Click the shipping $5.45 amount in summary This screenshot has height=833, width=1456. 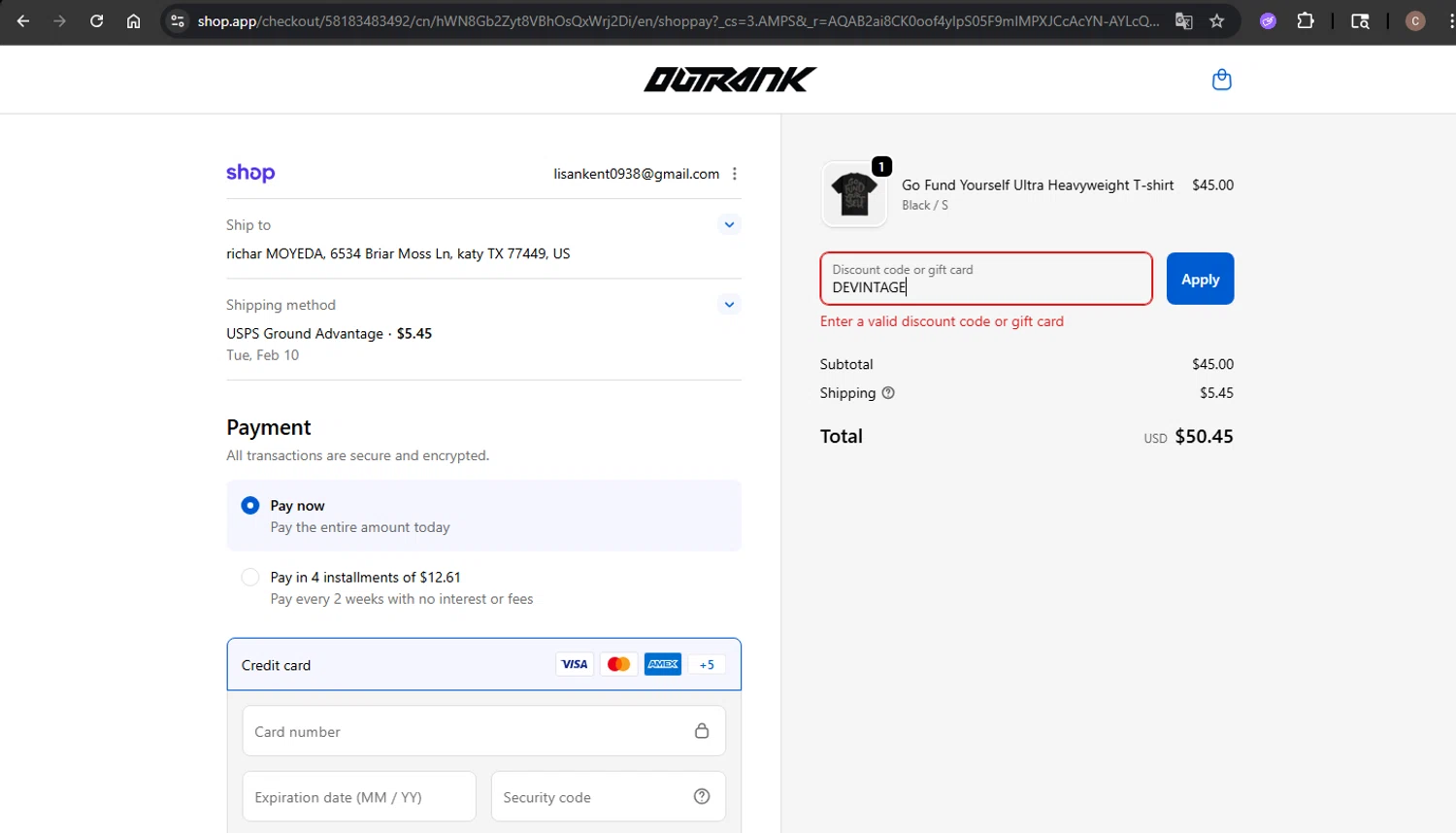pyautogui.click(x=1216, y=393)
